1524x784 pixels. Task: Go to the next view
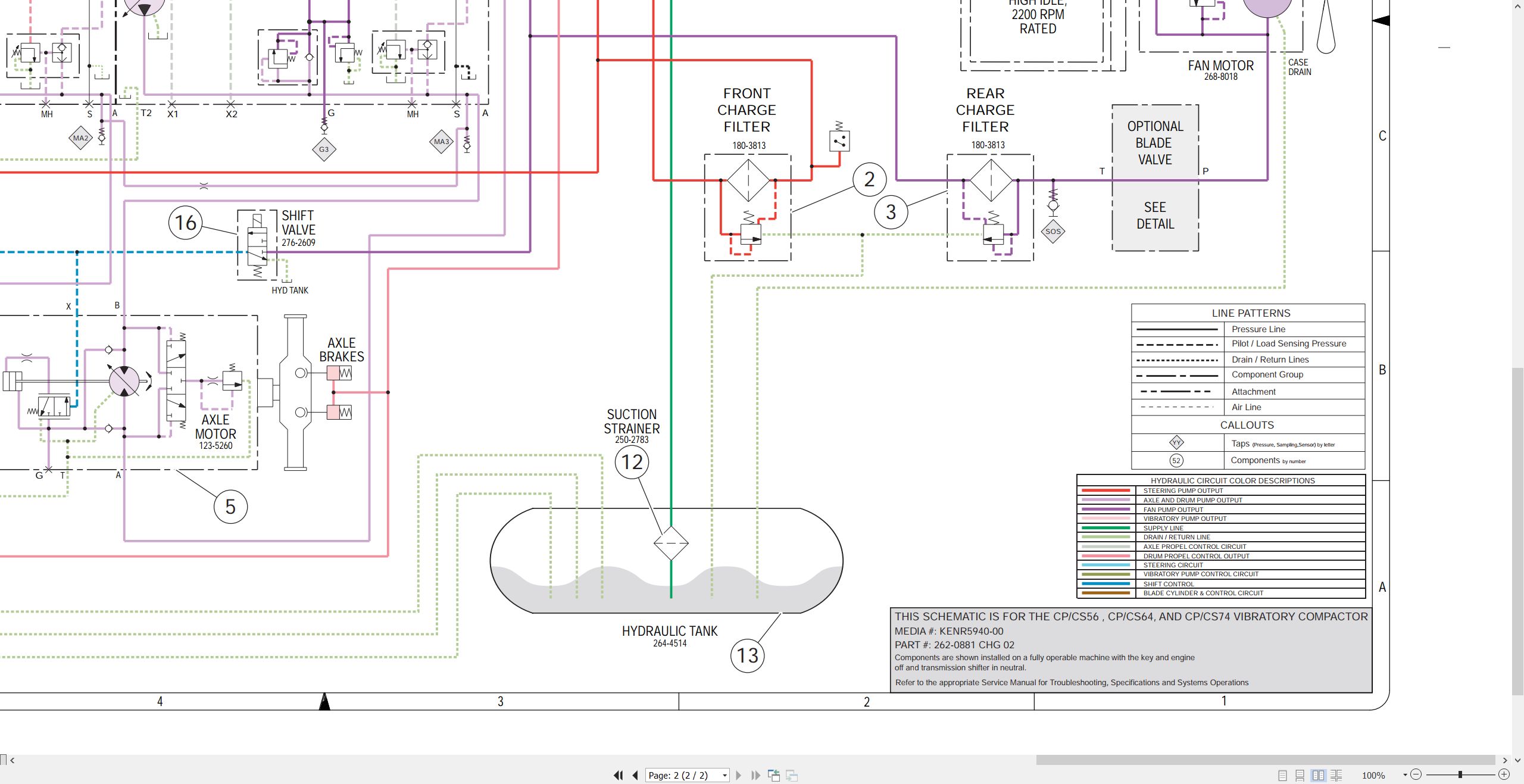click(792, 775)
